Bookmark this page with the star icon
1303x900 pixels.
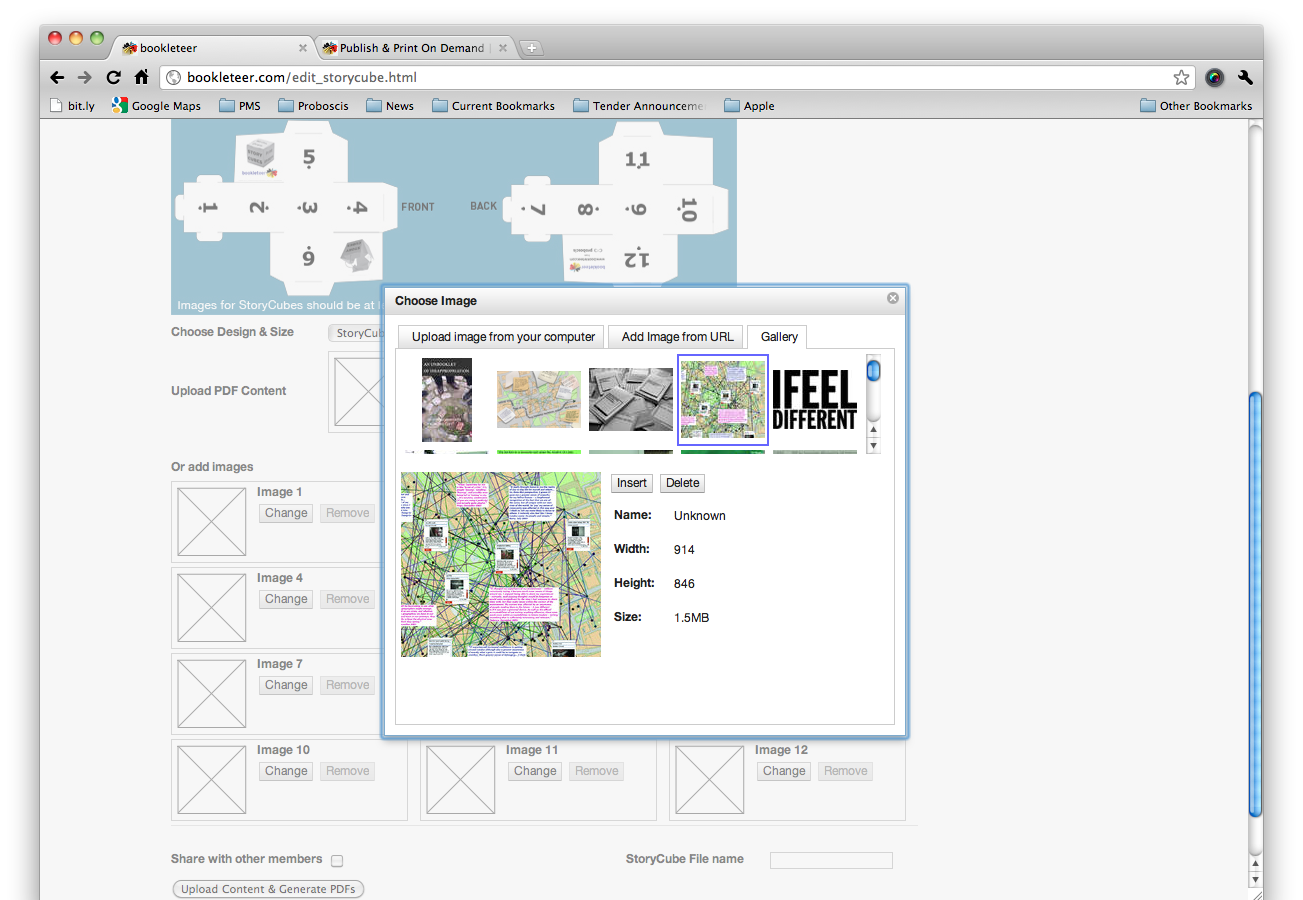click(x=1181, y=77)
